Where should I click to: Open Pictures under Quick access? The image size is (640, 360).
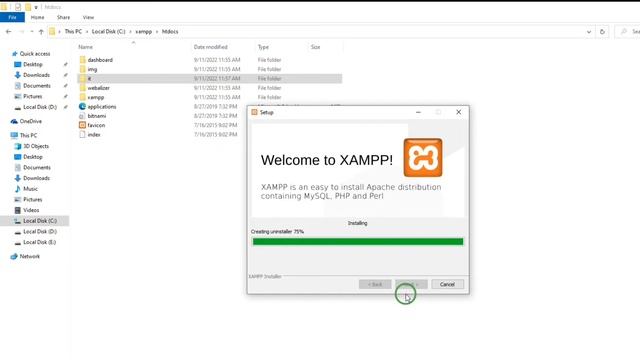pos(33,96)
